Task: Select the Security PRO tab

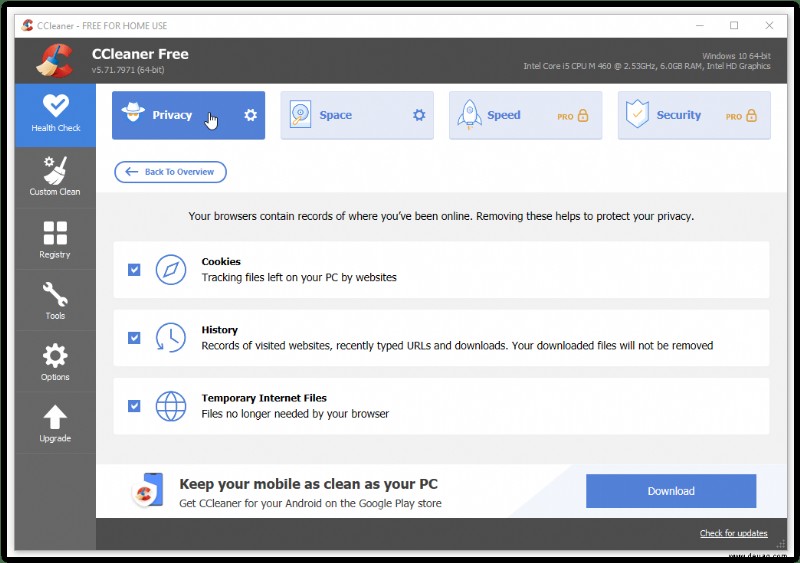Action: (694, 115)
